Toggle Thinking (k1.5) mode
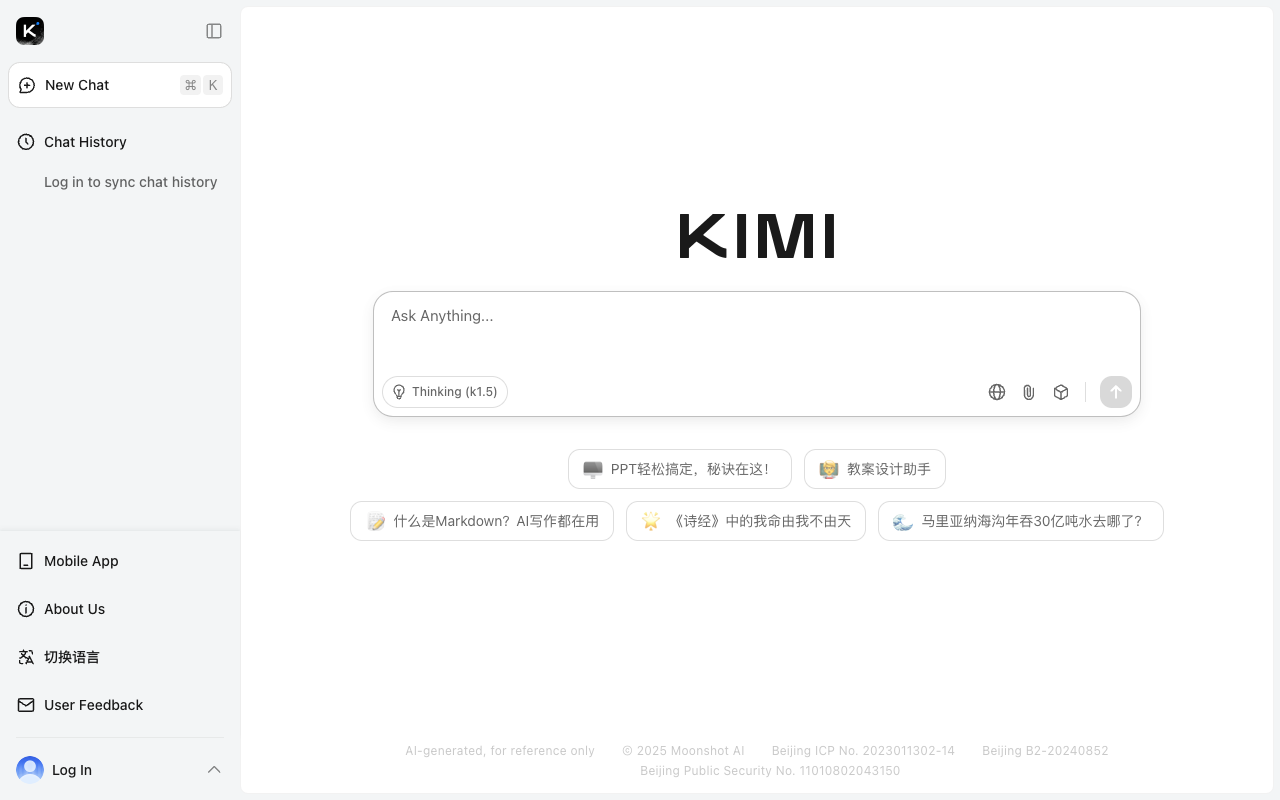 445,392
